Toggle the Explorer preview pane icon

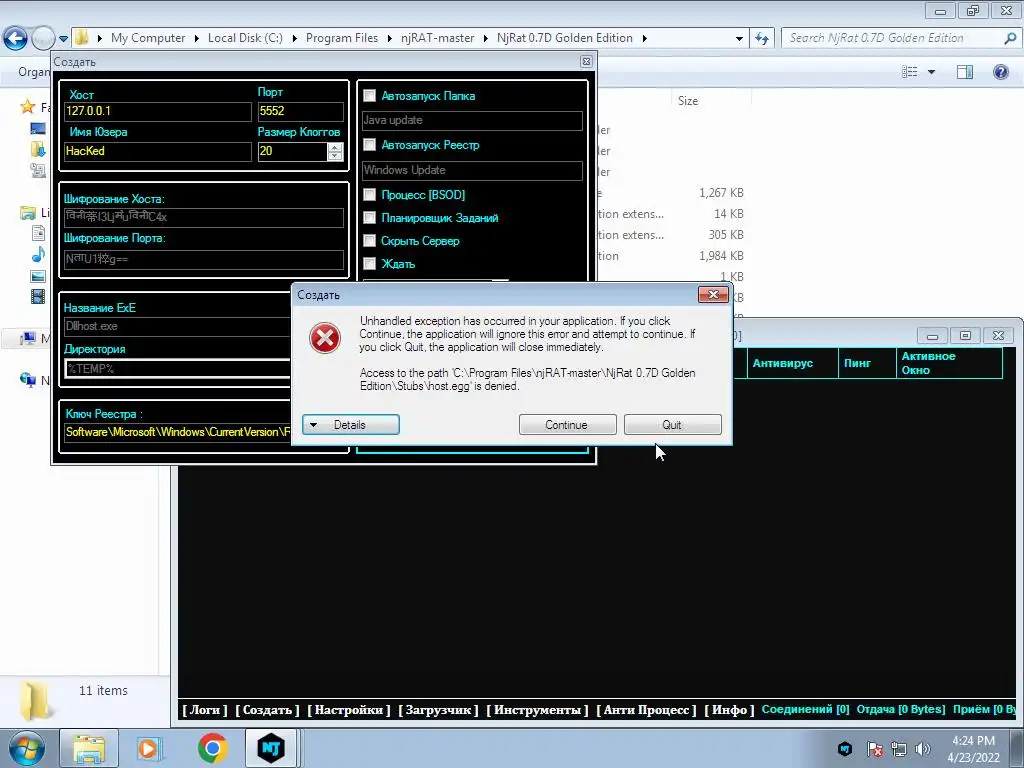[965, 72]
